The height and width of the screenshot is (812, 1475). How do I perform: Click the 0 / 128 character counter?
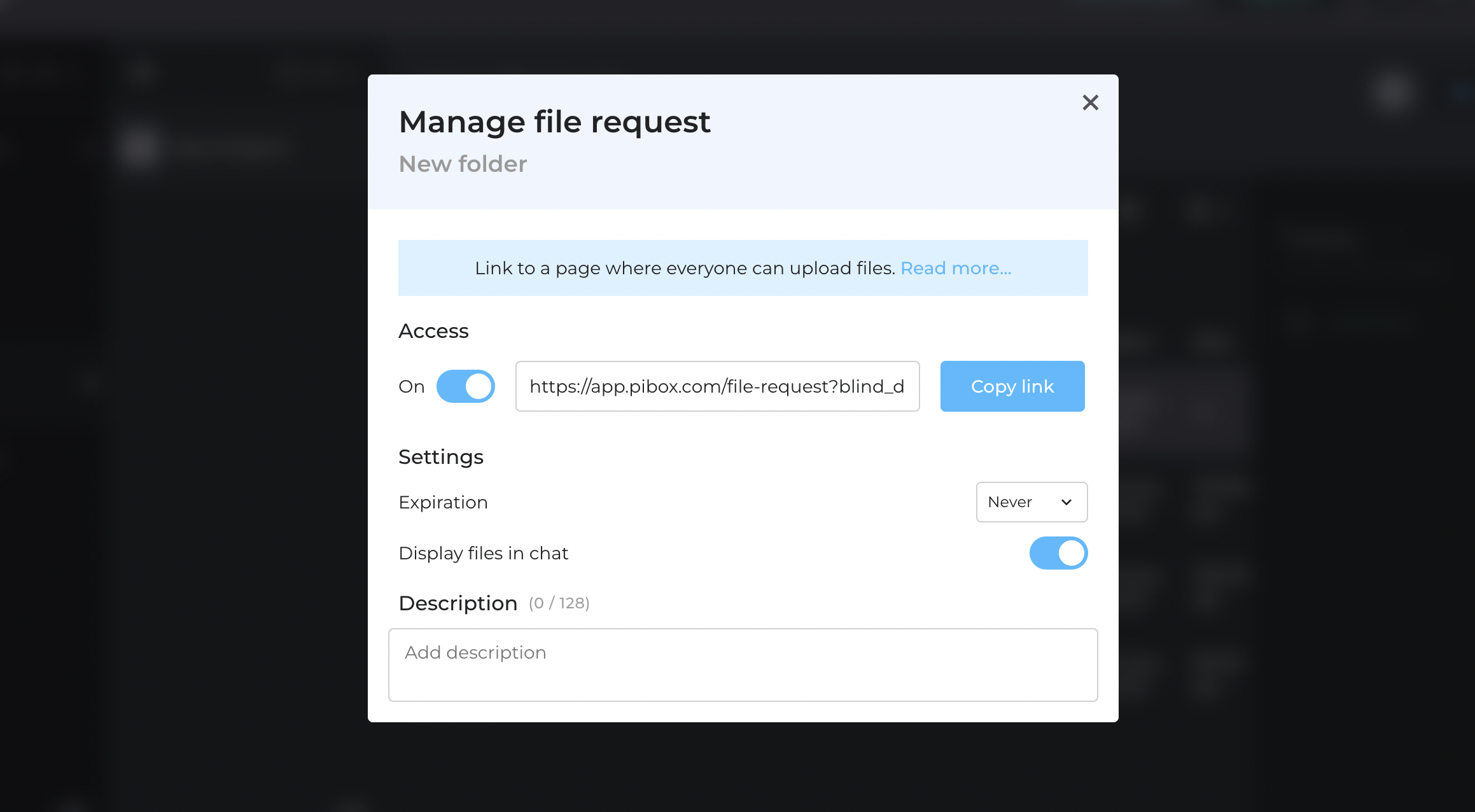(559, 603)
